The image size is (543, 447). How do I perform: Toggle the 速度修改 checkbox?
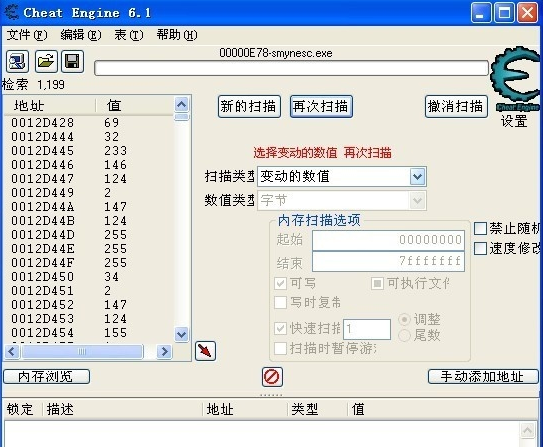[x=481, y=248]
